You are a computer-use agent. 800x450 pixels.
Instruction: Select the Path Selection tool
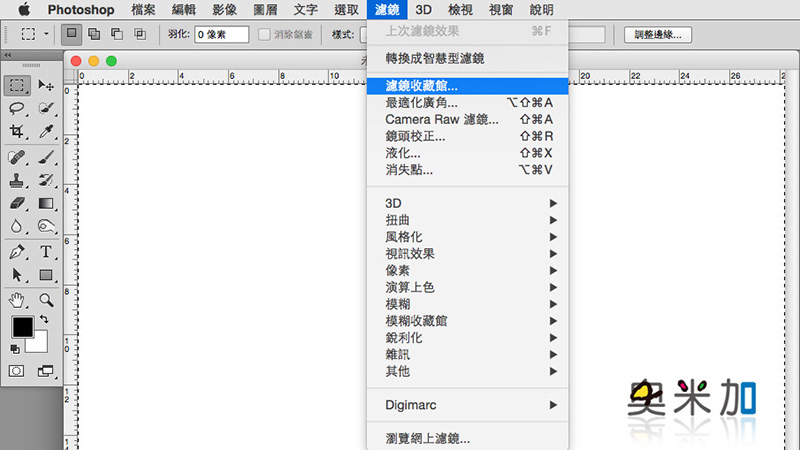[17, 275]
